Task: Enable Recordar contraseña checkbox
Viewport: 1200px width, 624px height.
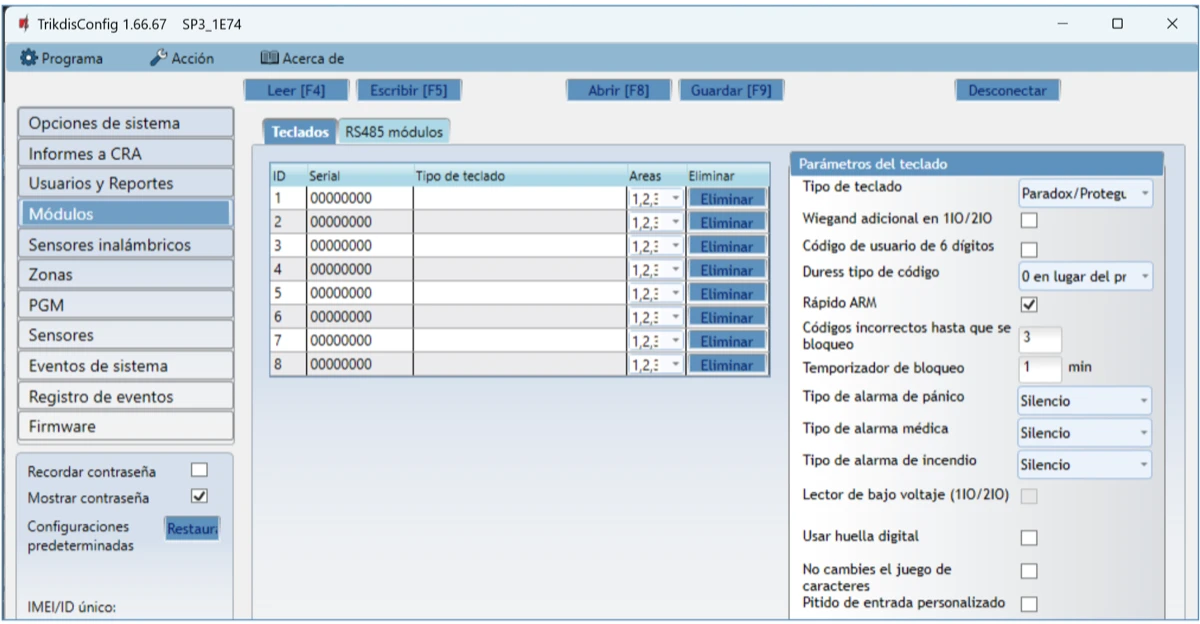Action: pos(199,470)
